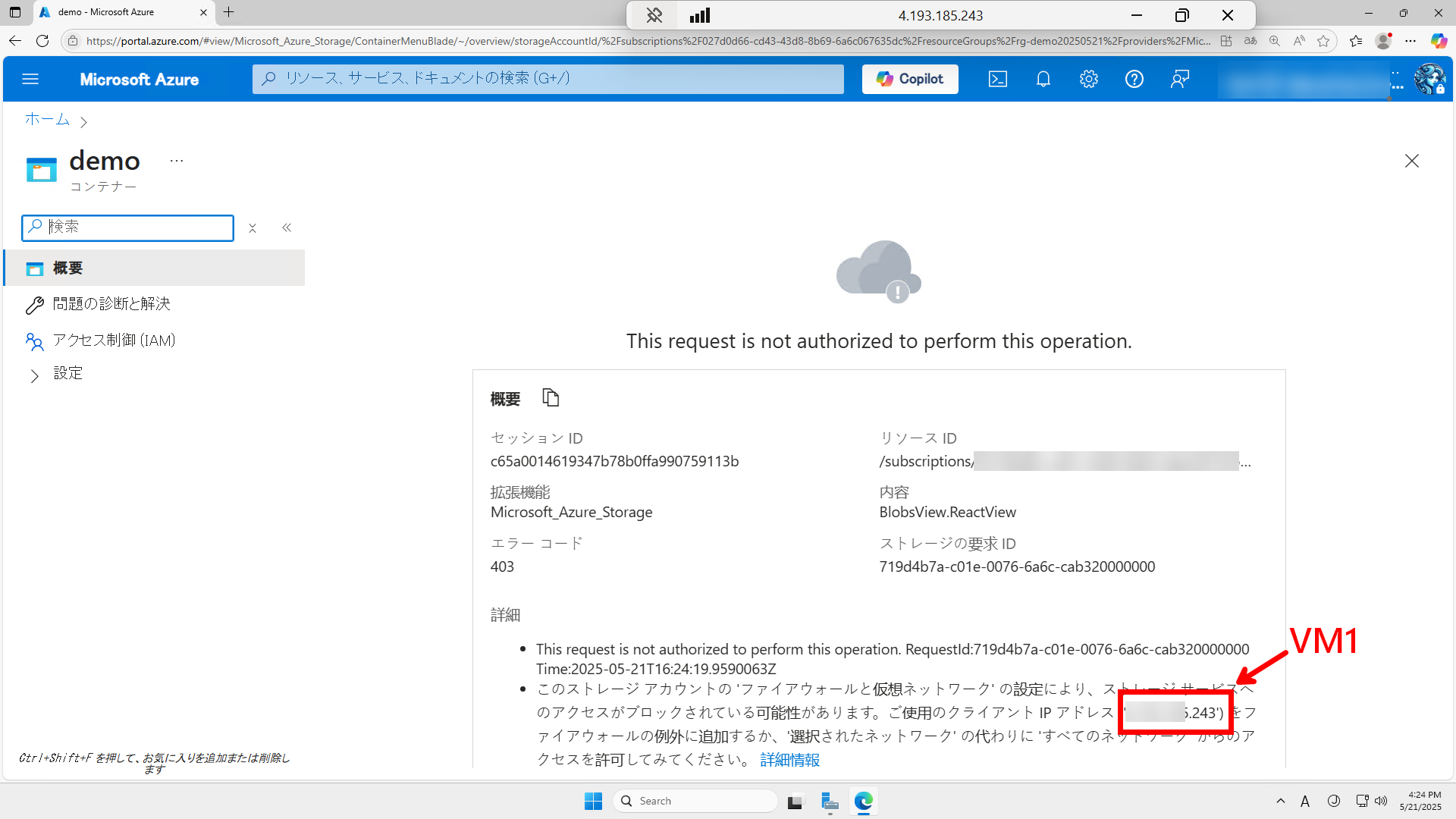Open the notifications bell
Screen dimensions: 1456x819
coord(1043,79)
